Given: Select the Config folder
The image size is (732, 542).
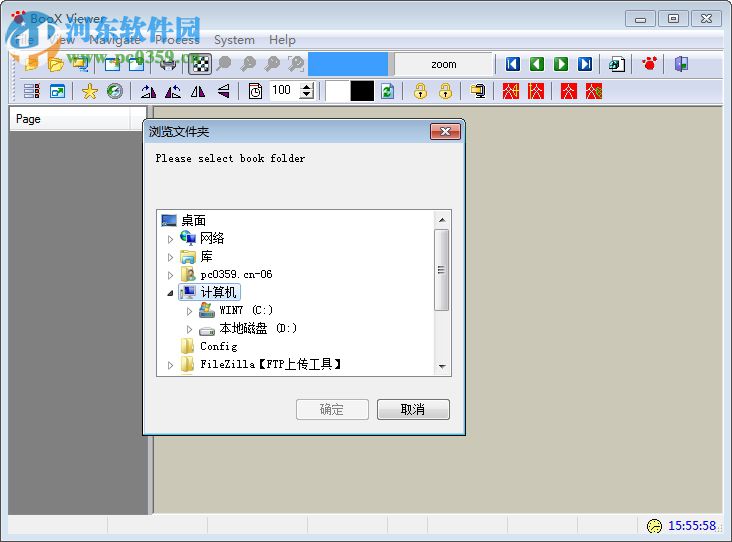Looking at the screenshot, I should coord(218,346).
